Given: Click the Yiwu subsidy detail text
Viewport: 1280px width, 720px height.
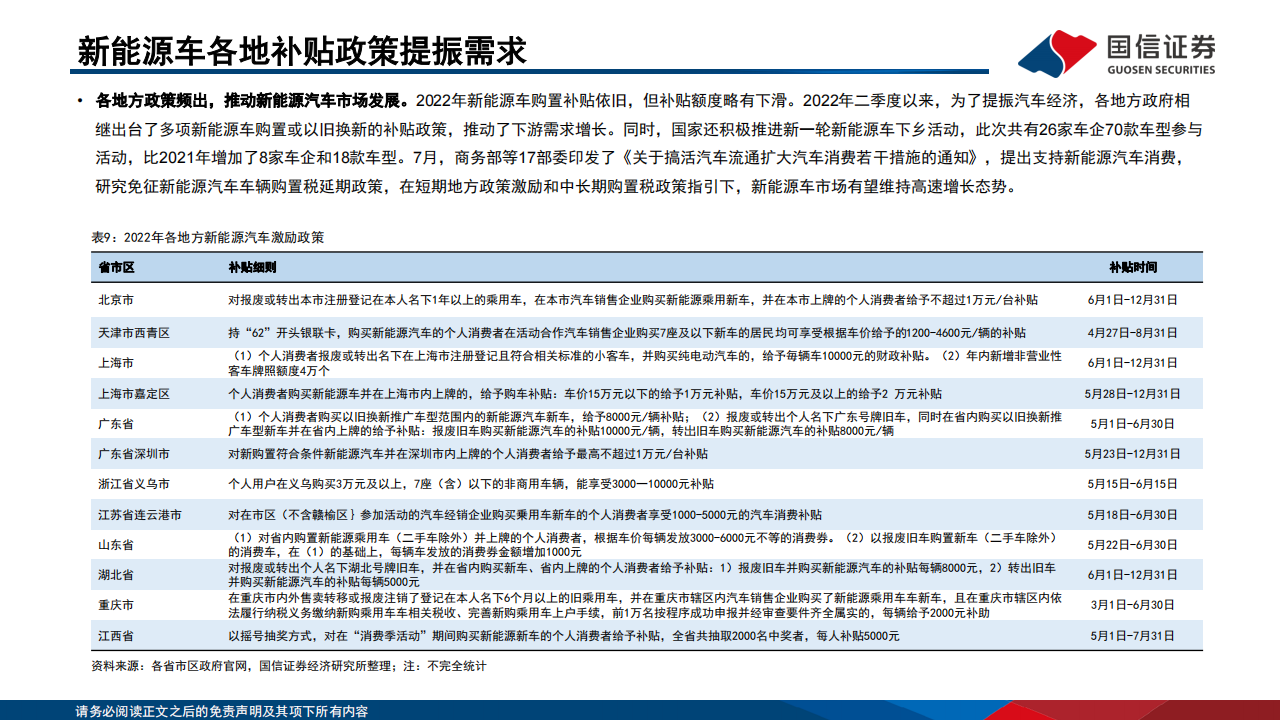Looking at the screenshot, I should (x=470, y=484).
